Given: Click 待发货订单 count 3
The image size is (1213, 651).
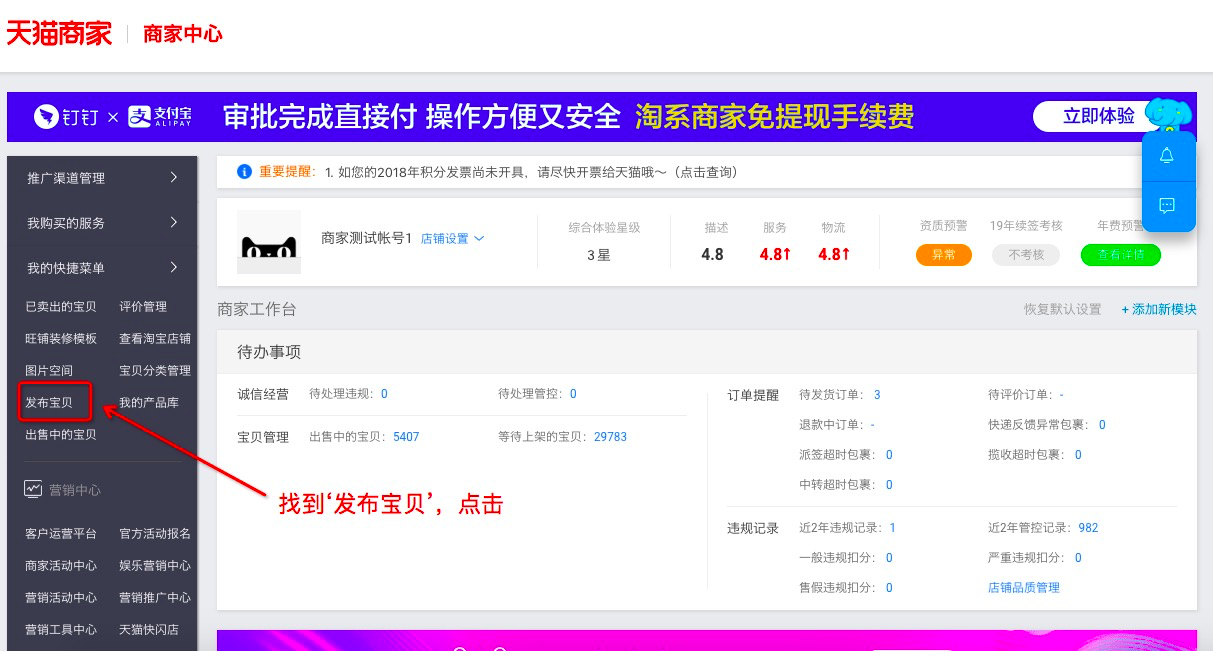Looking at the screenshot, I should click(x=877, y=395).
